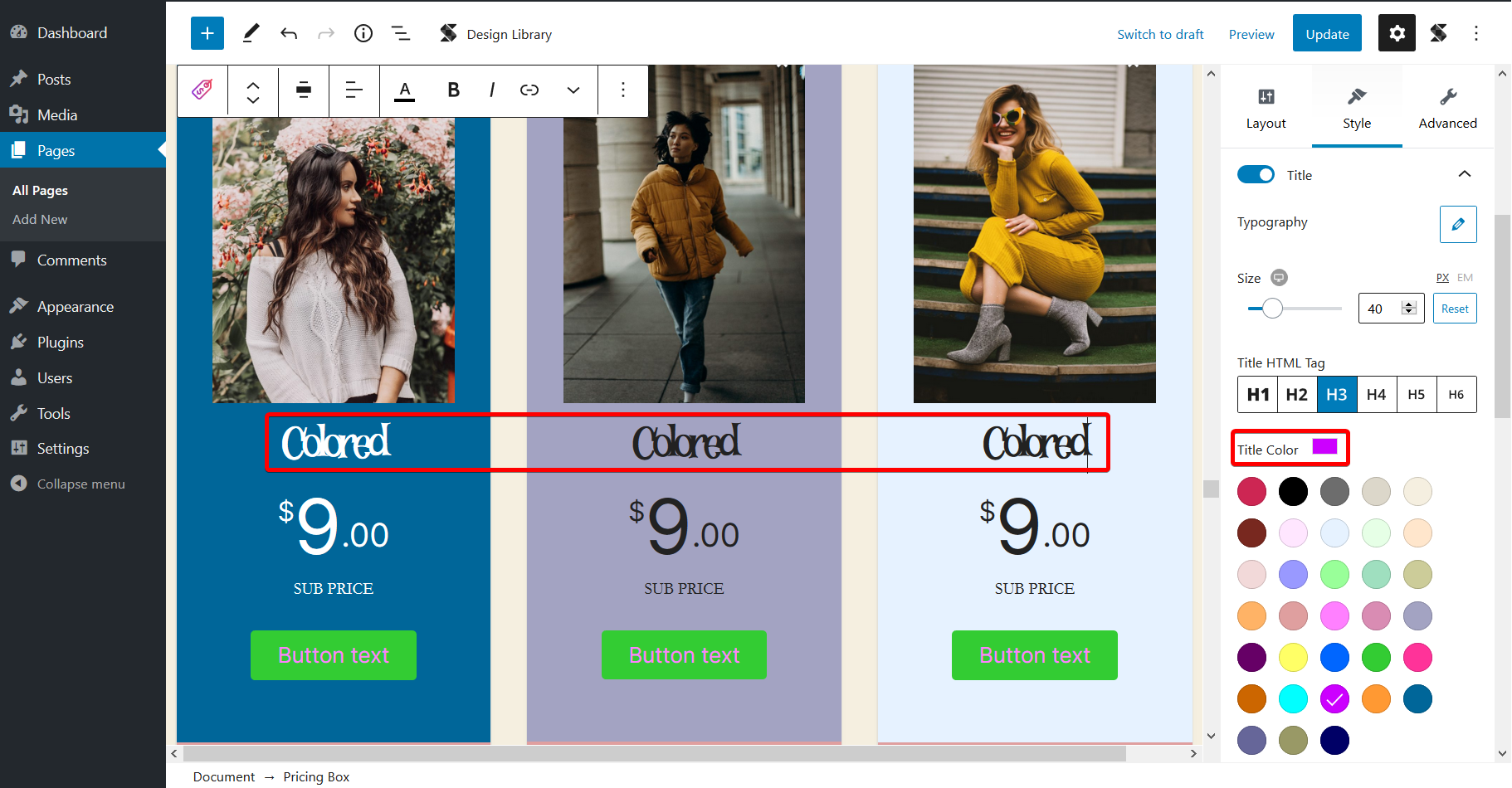Switch to the Advanced tab
Screen dimensions: 1512x788
click(1448, 108)
